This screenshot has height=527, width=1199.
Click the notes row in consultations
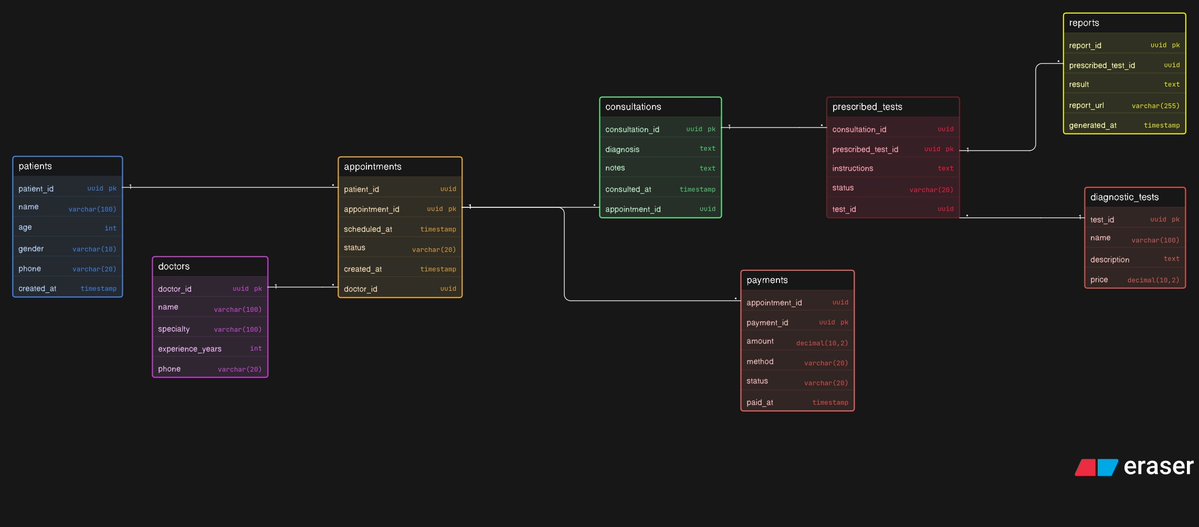(661, 168)
